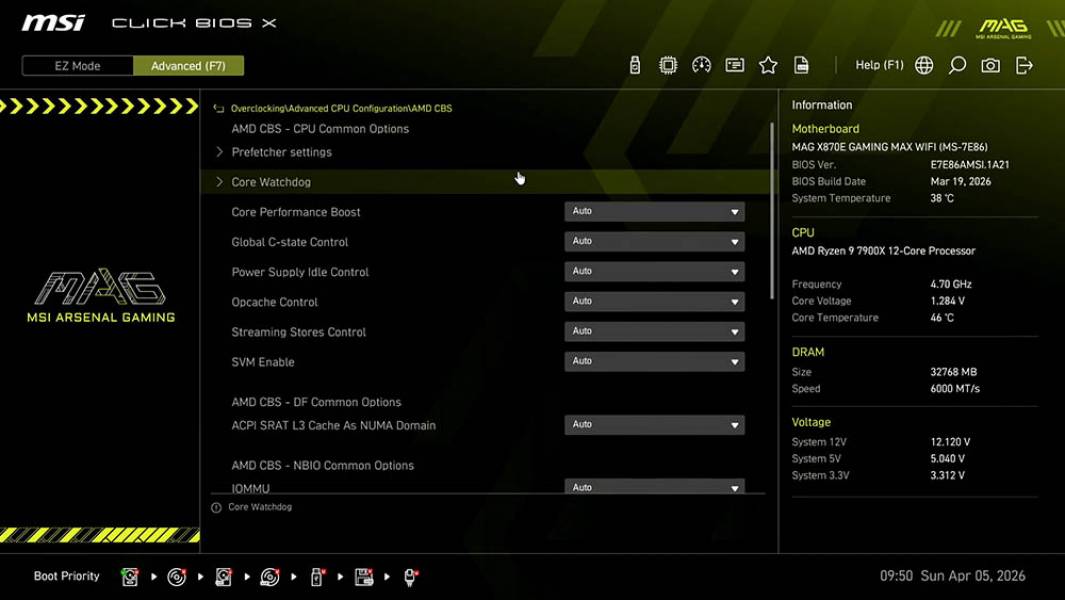Viewport: 1065px width, 600px height.
Task: Click the exit BIOS icon
Action: point(1023,64)
